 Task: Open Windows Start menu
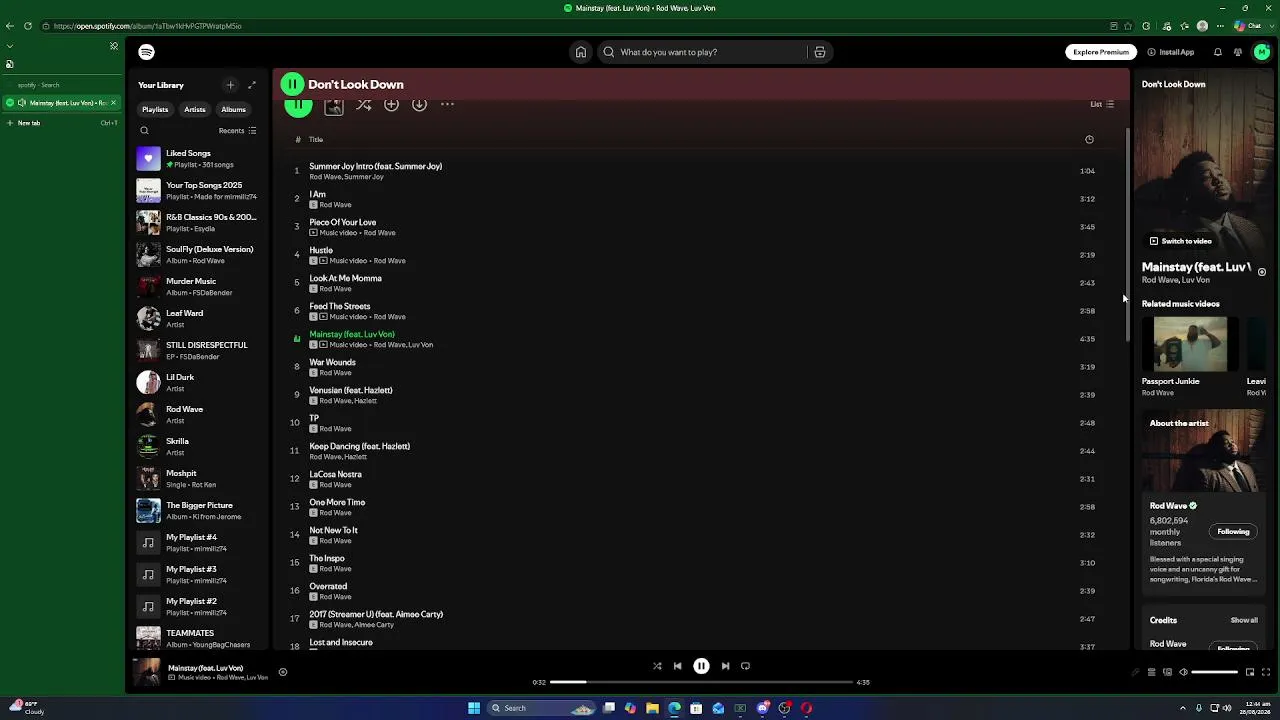474,708
